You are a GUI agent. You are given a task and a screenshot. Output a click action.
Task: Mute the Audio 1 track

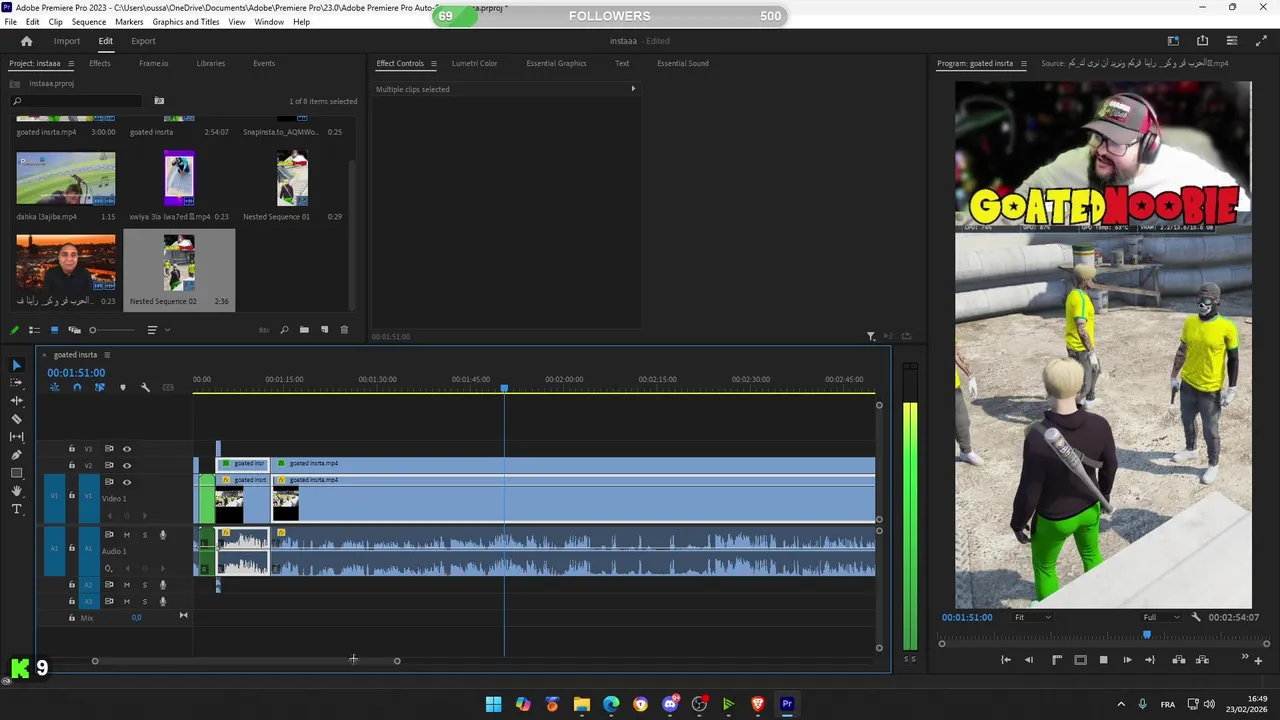(x=126, y=535)
